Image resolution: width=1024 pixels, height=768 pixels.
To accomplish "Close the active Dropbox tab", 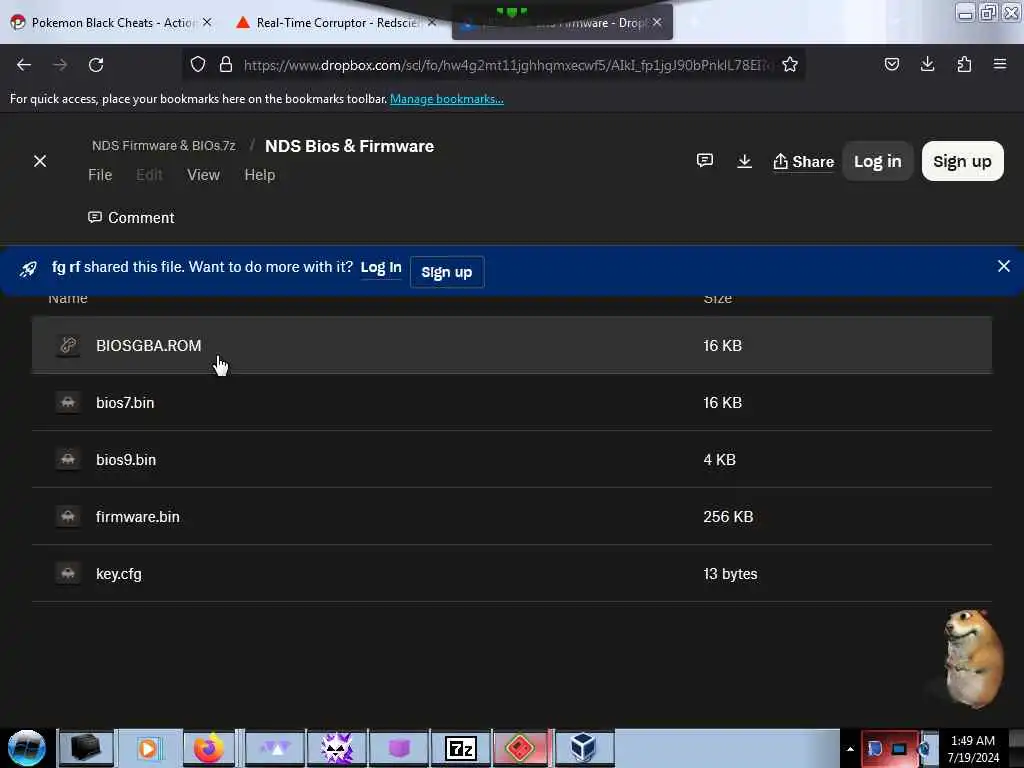I will pos(657,22).
